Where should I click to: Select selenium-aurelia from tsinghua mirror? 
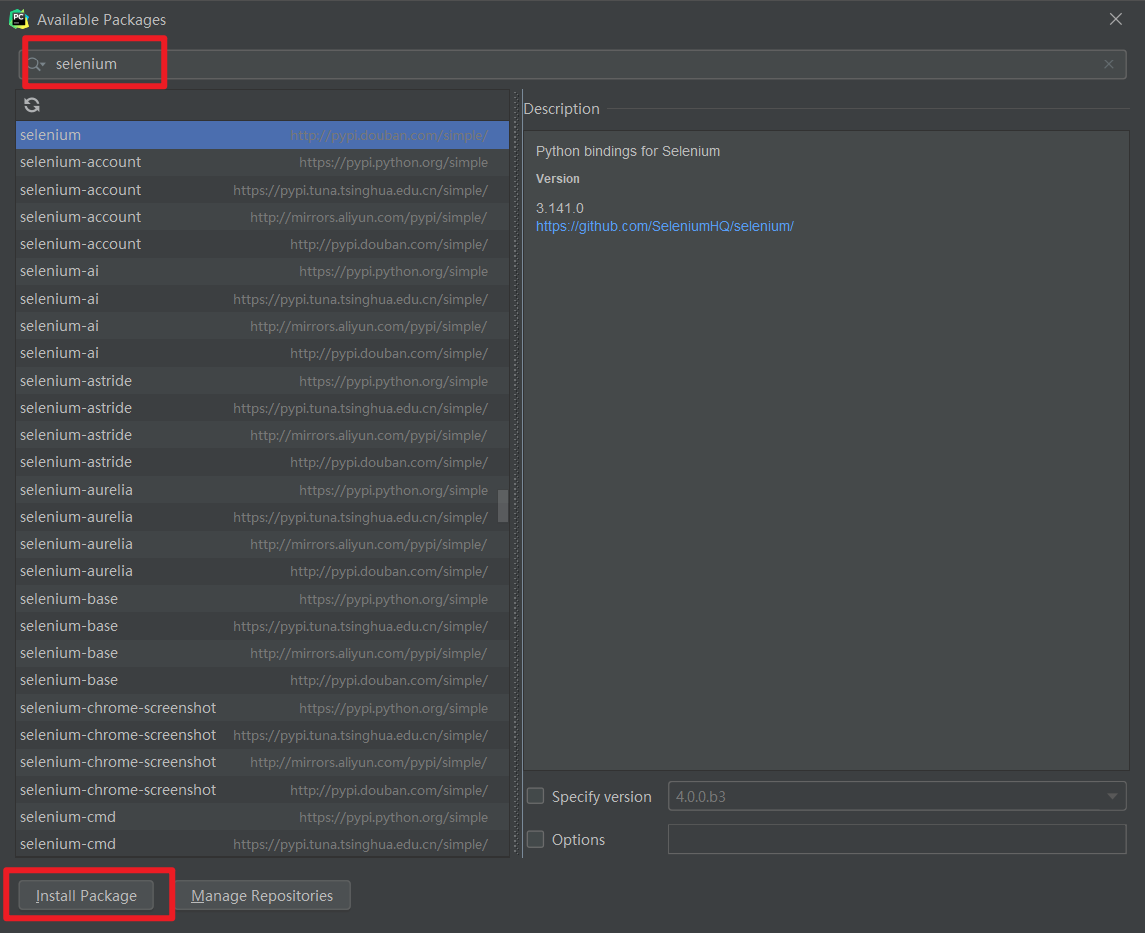[x=262, y=516]
